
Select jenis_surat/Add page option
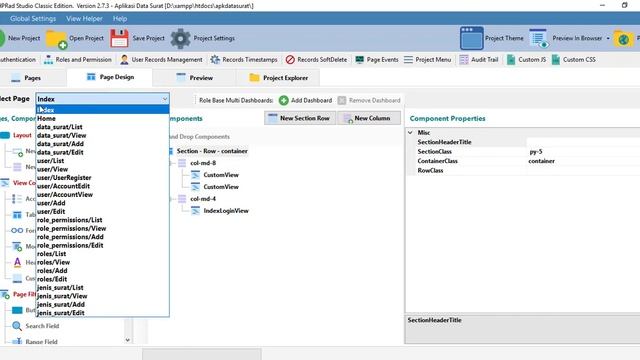tap(102, 304)
